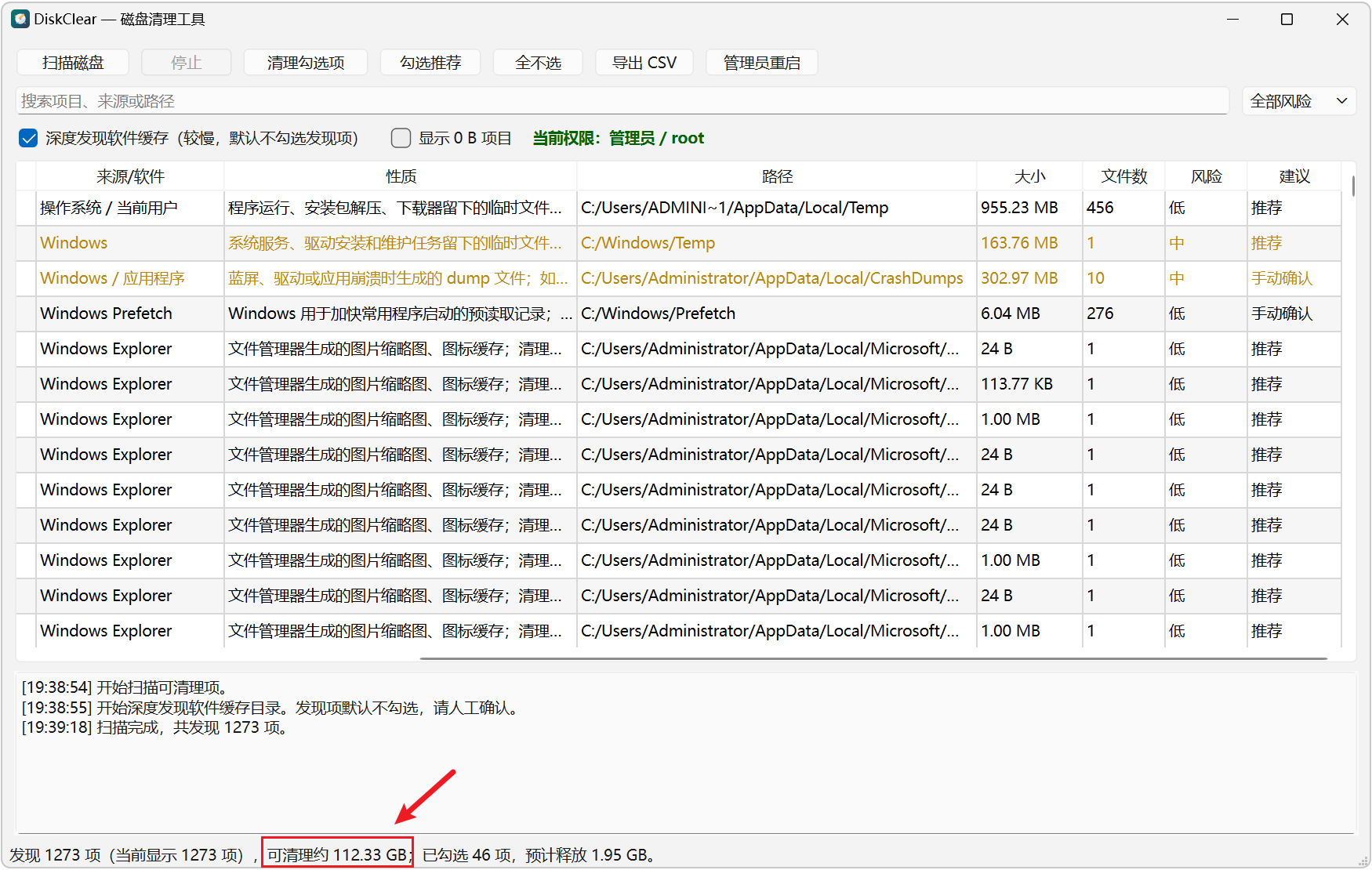Screen dimensions: 1372x870
Task: Export results with 导出 CSV button
Action: (x=644, y=63)
